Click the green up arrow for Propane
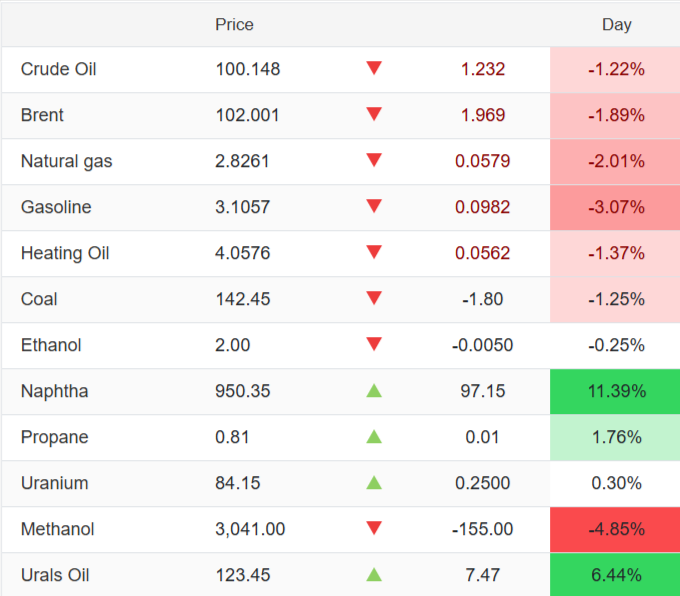The width and height of the screenshot is (680, 596). click(374, 437)
